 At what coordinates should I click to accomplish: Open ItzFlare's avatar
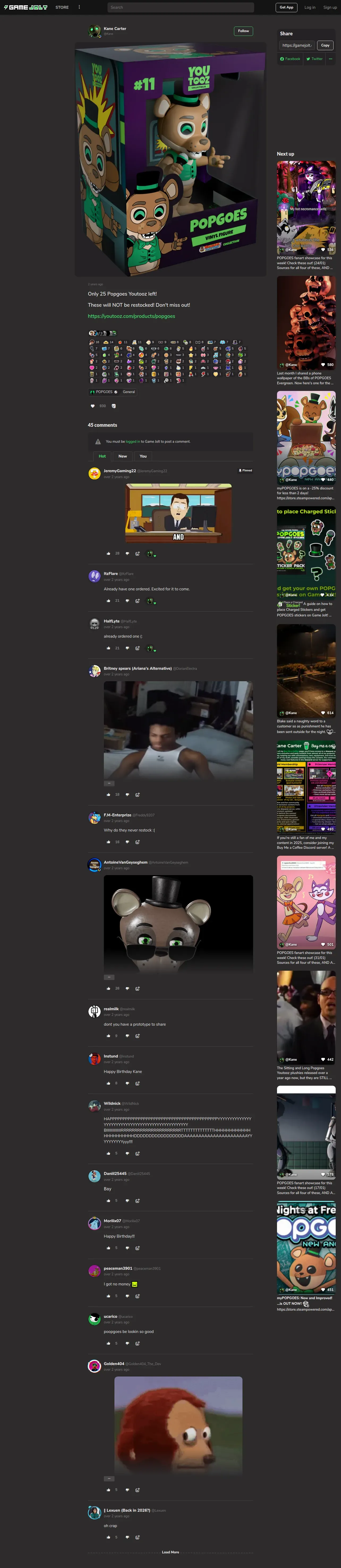(94, 576)
